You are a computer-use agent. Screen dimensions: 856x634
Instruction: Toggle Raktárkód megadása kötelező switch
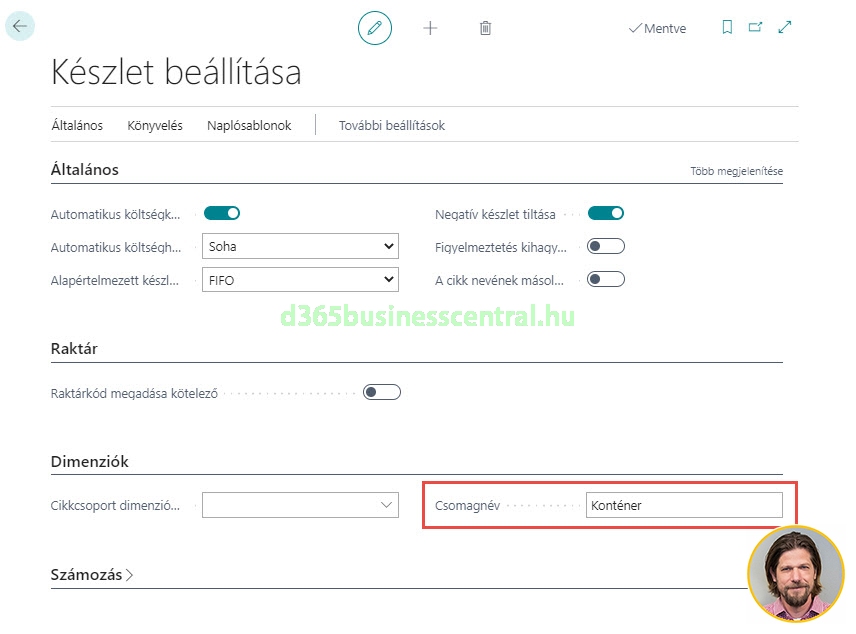382,392
